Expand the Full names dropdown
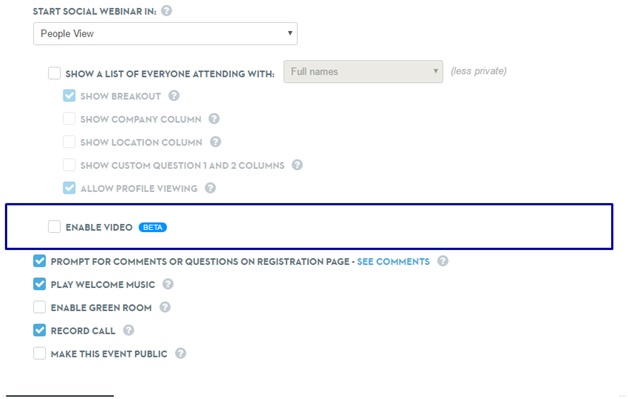The height and width of the screenshot is (399, 628). [363, 72]
